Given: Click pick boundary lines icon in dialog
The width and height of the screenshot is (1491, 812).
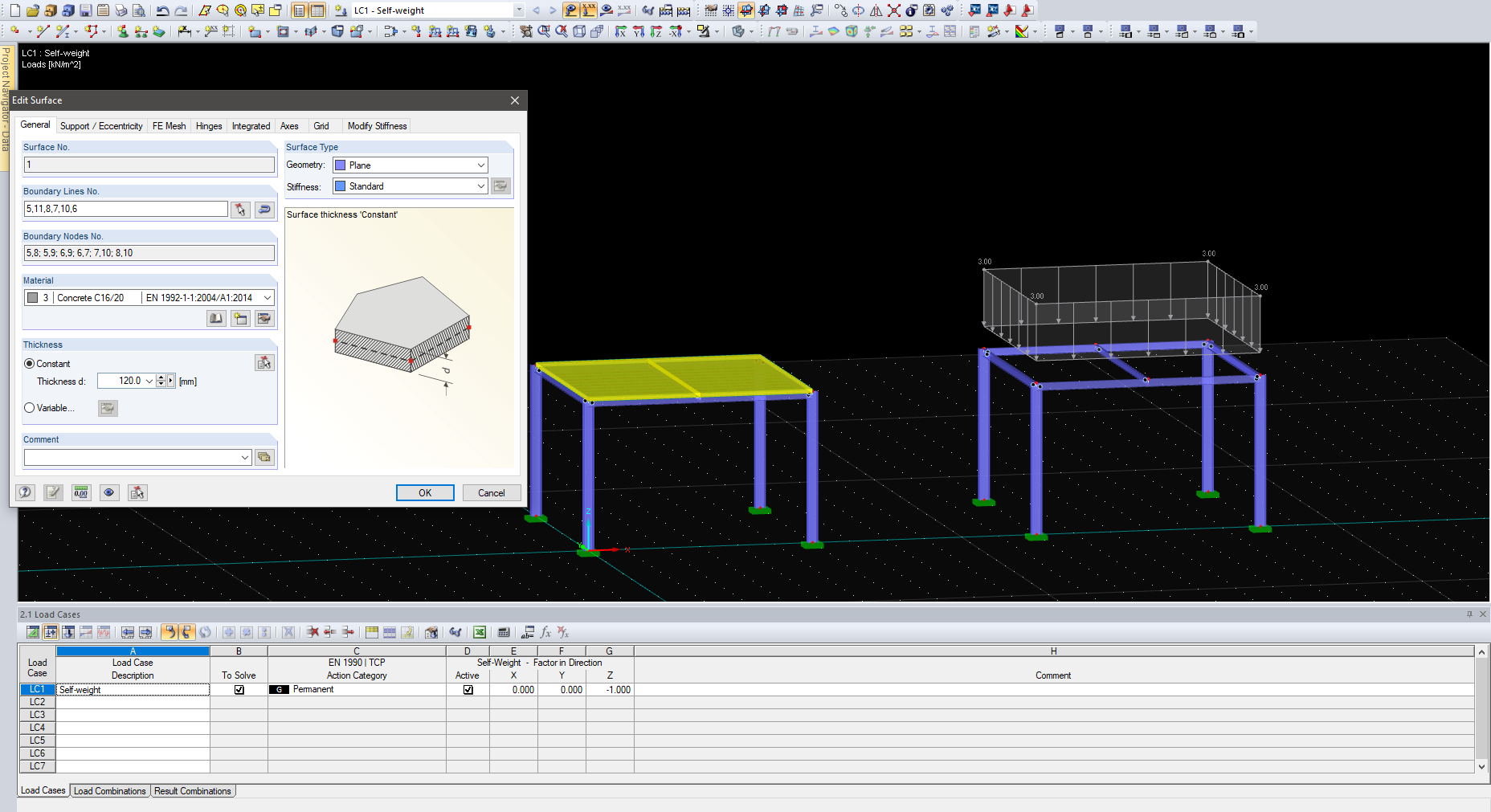Looking at the screenshot, I should (x=240, y=210).
